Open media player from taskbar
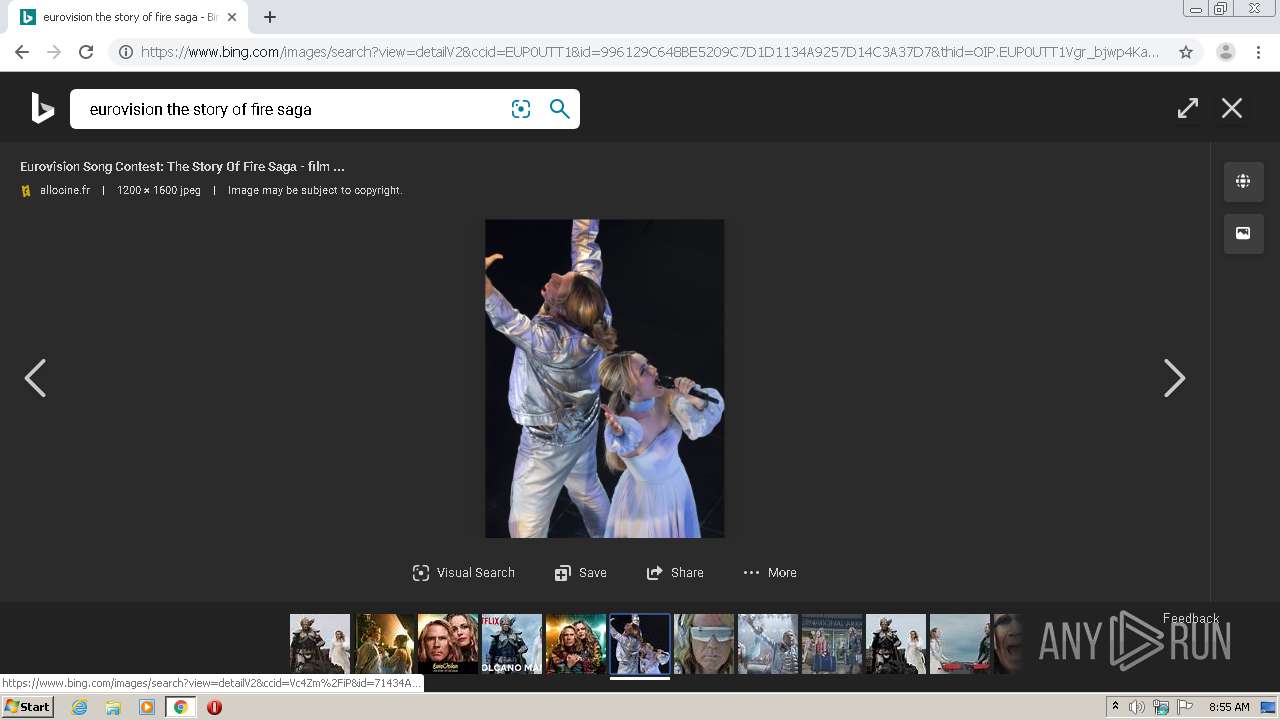Viewport: 1280px width, 720px height. tap(147, 707)
